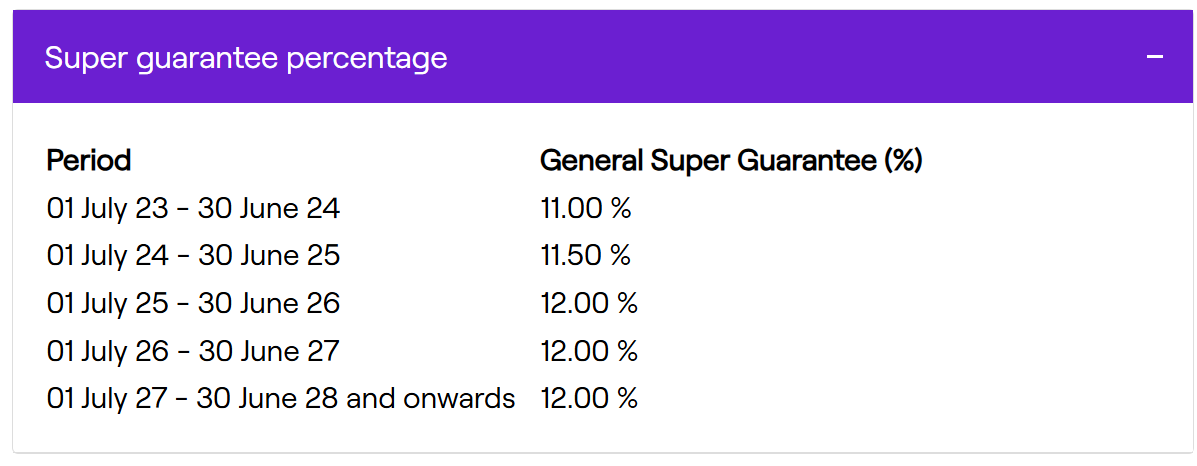
Task: Click the word 'guarantee' in the header
Action: pyautogui.click(x=207, y=60)
